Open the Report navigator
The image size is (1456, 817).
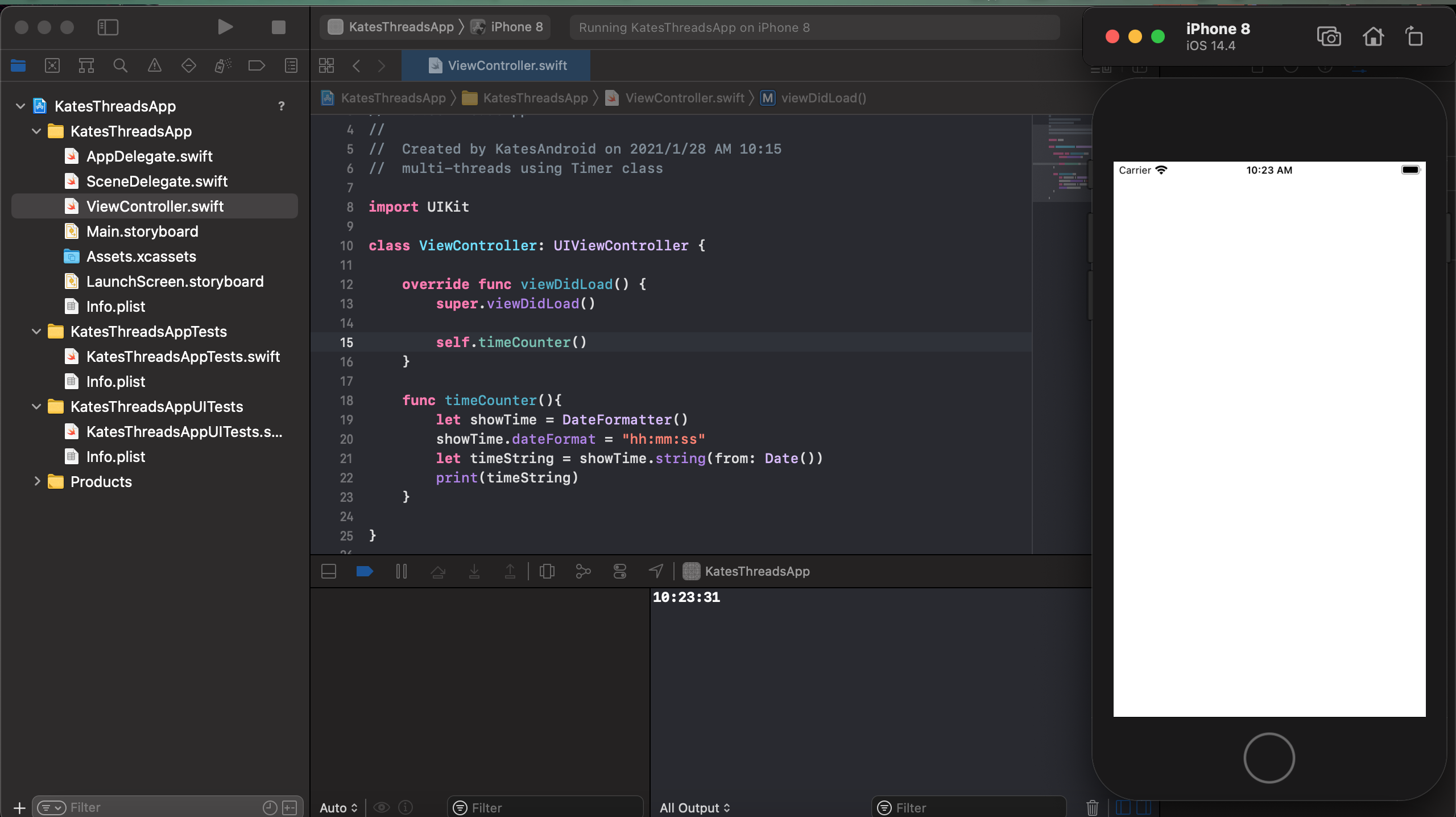click(291, 65)
